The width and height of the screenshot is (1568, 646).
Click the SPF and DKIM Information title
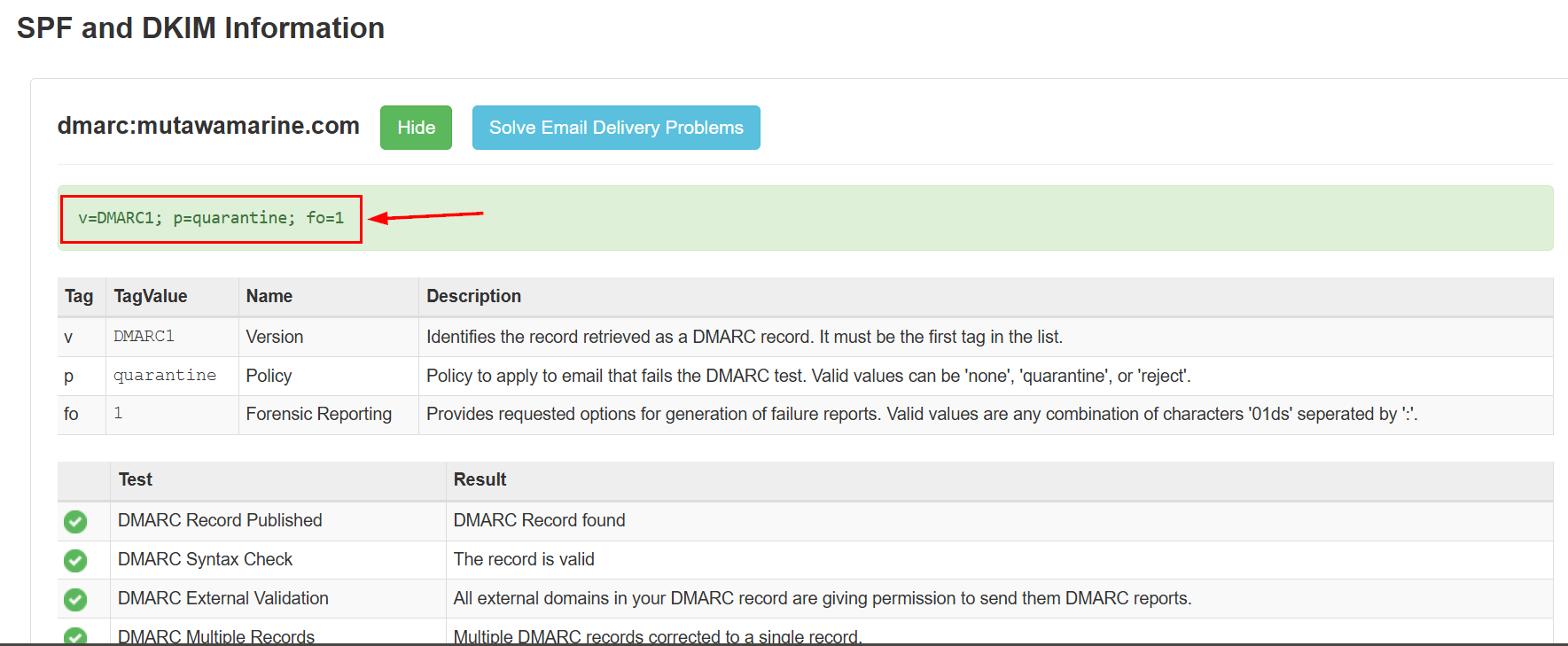coord(200,28)
